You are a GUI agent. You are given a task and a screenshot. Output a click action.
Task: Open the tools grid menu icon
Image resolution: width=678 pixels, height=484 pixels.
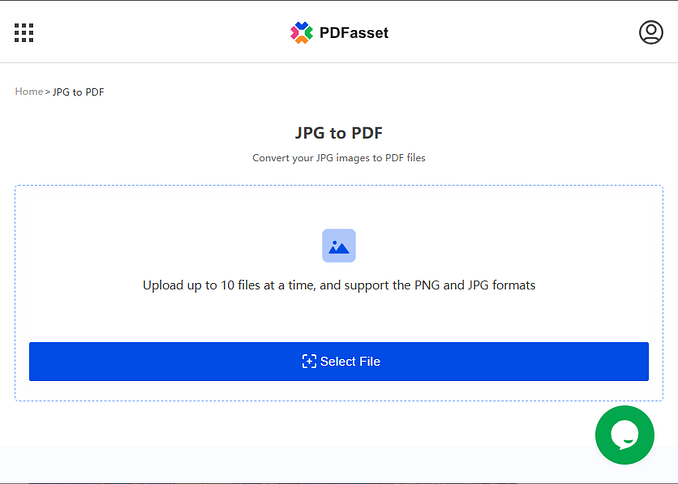click(24, 33)
